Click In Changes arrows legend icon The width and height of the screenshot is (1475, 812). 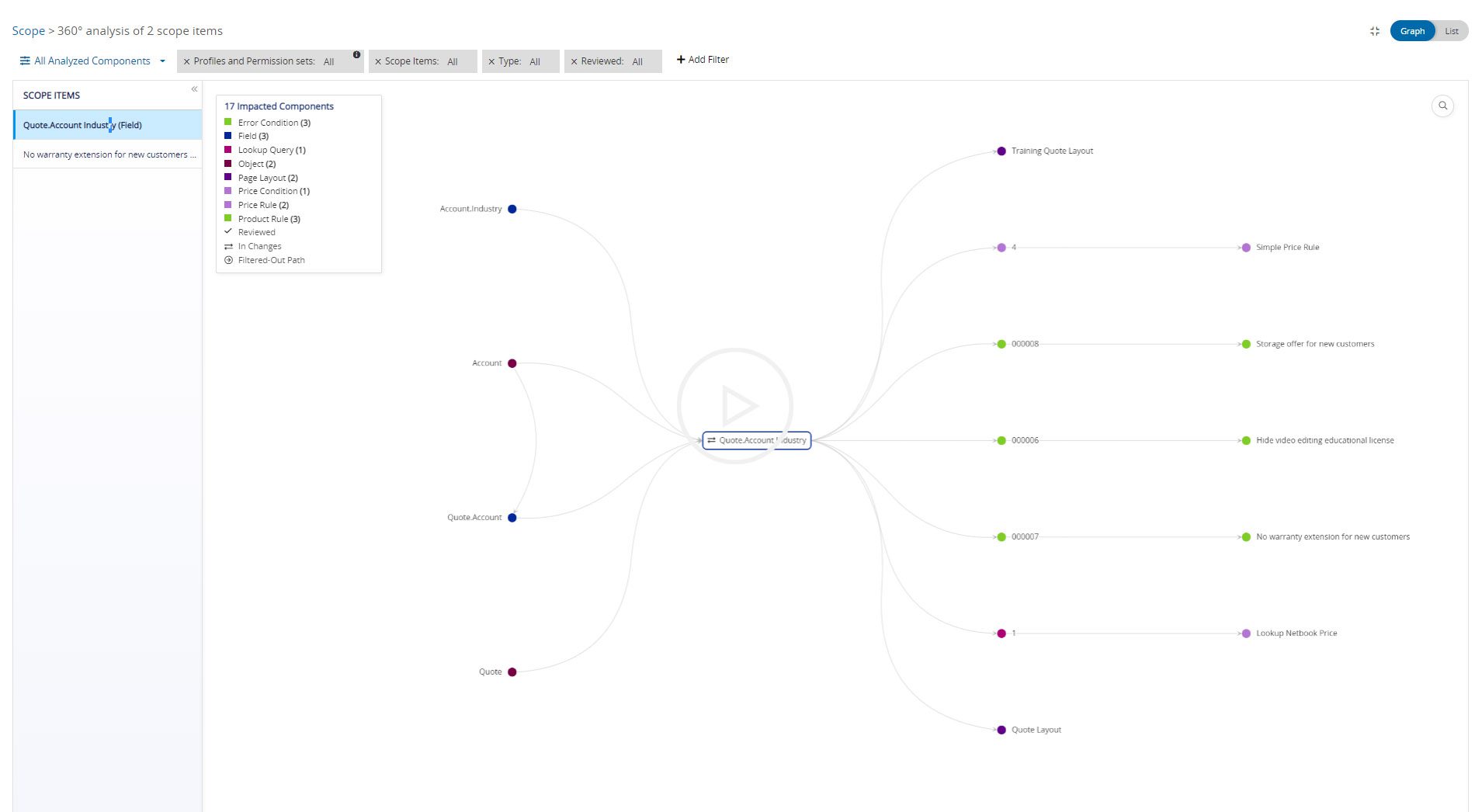[228, 246]
